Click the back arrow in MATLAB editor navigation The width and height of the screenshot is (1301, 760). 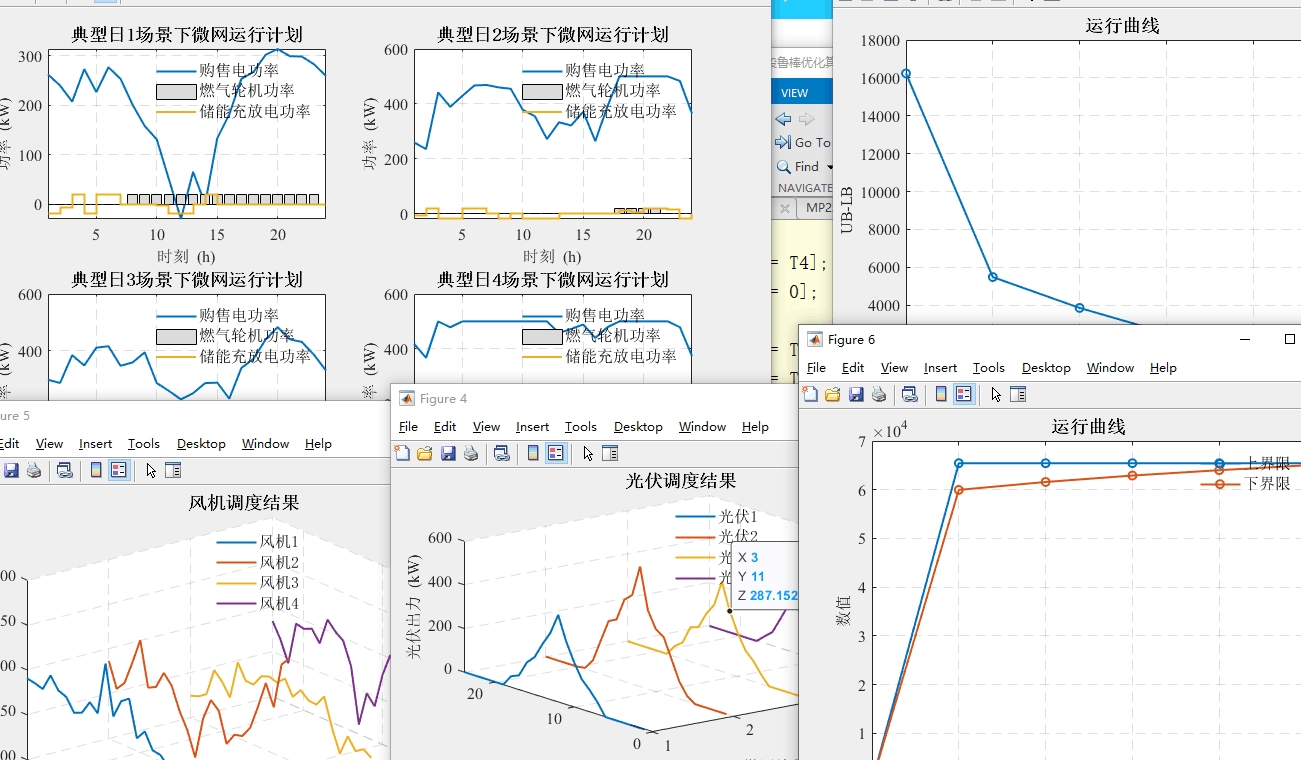coord(783,119)
